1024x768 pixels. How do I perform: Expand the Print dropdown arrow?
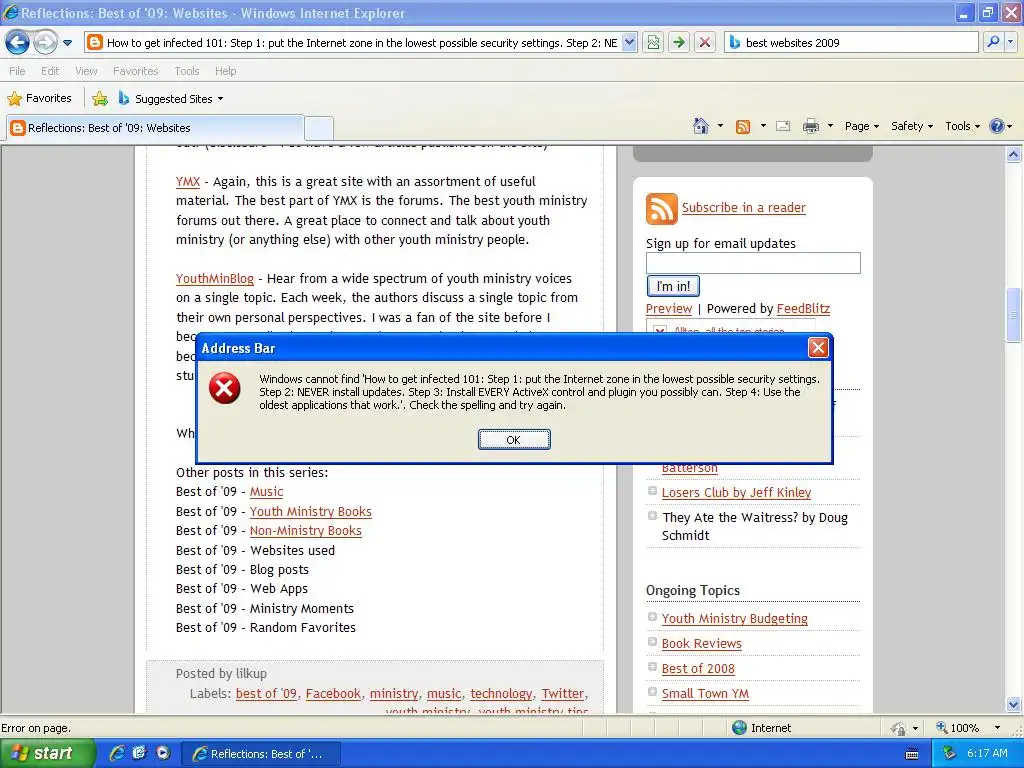click(x=830, y=126)
